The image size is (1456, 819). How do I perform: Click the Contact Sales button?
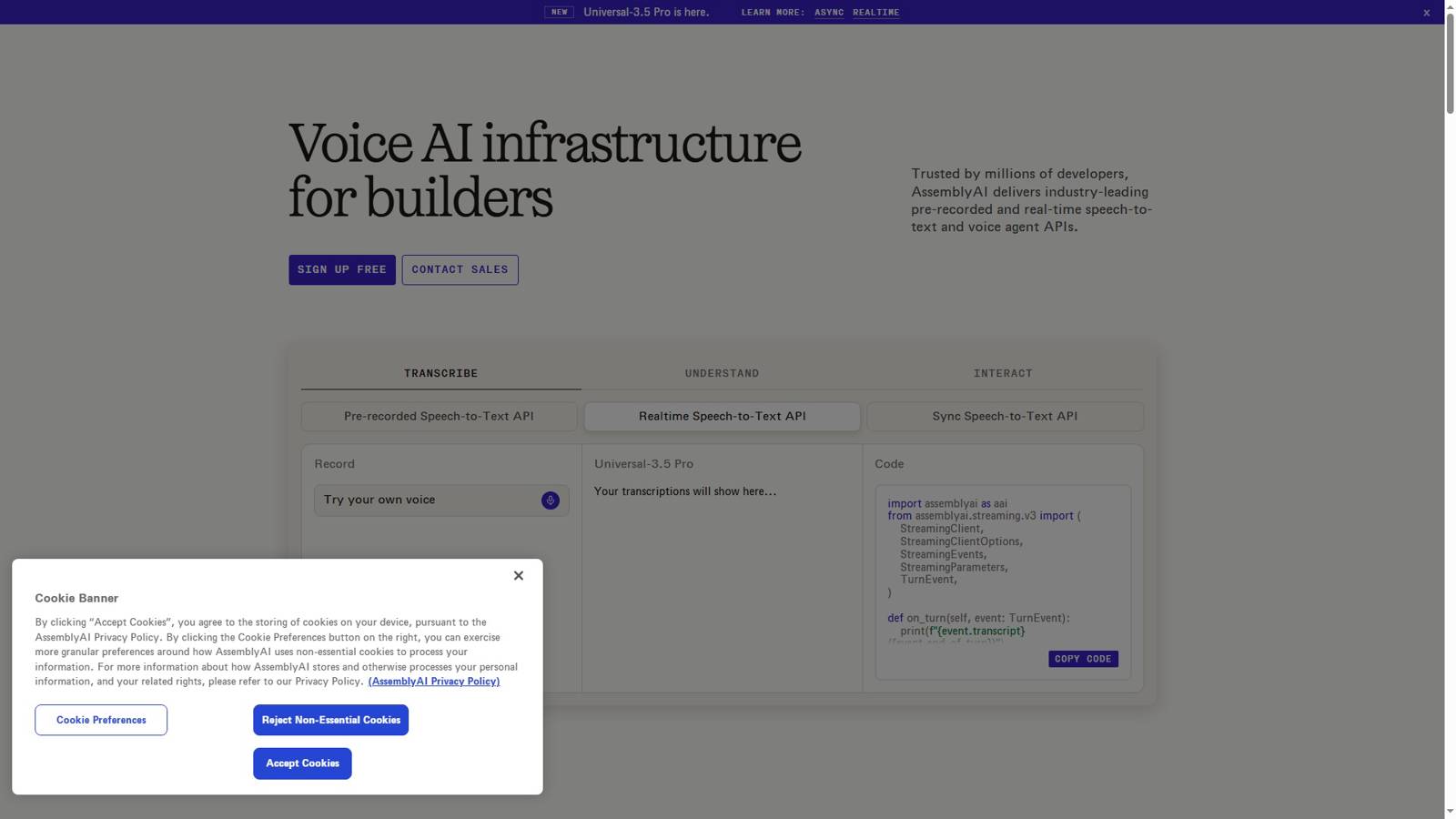tap(460, 269)
